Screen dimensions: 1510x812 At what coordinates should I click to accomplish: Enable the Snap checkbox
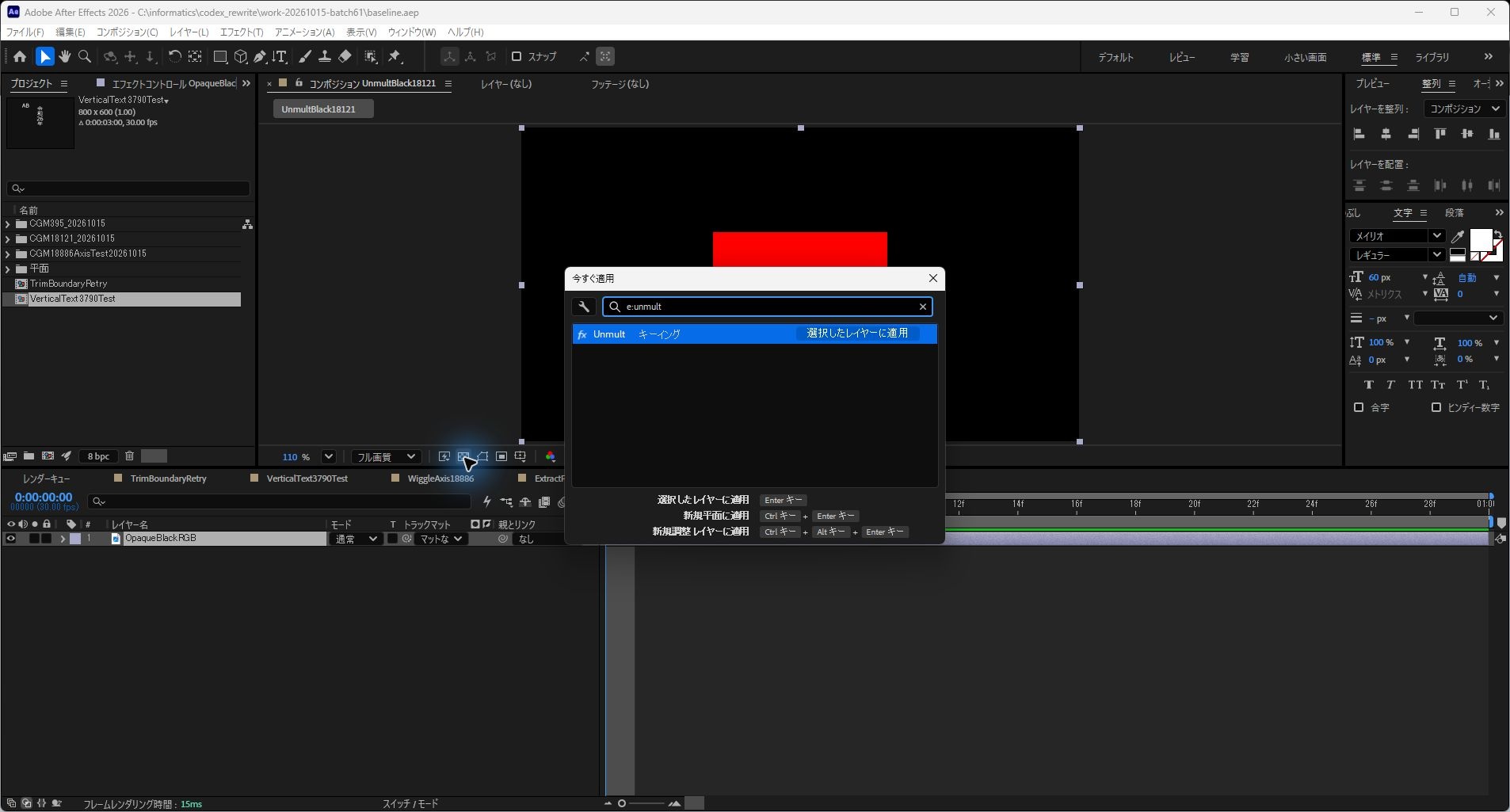point(517,56)
